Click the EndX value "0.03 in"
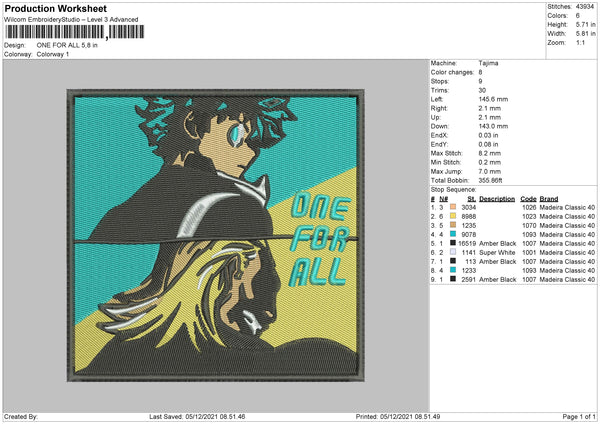 point(488,135)
